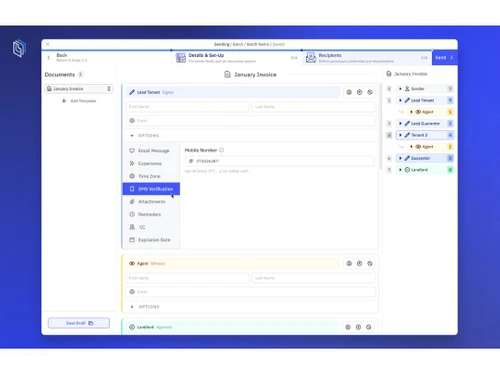Expand the Agent row beneath Tenant 2
Viewport: 500px width, 375px height.
point(411,147)
